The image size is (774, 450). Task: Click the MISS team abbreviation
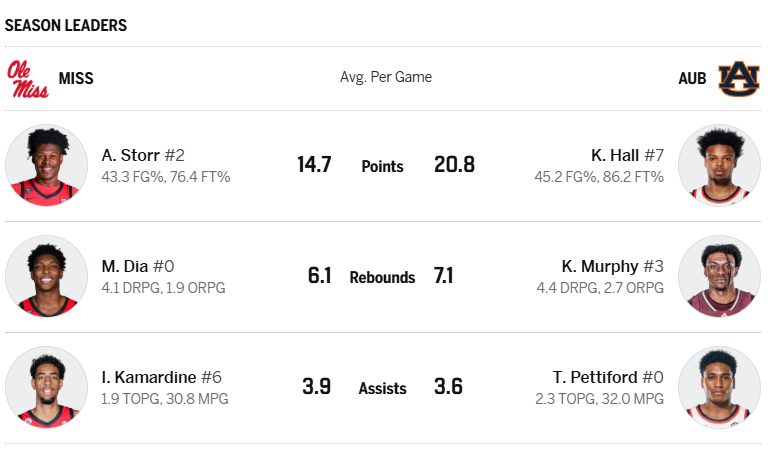point(76,78)
